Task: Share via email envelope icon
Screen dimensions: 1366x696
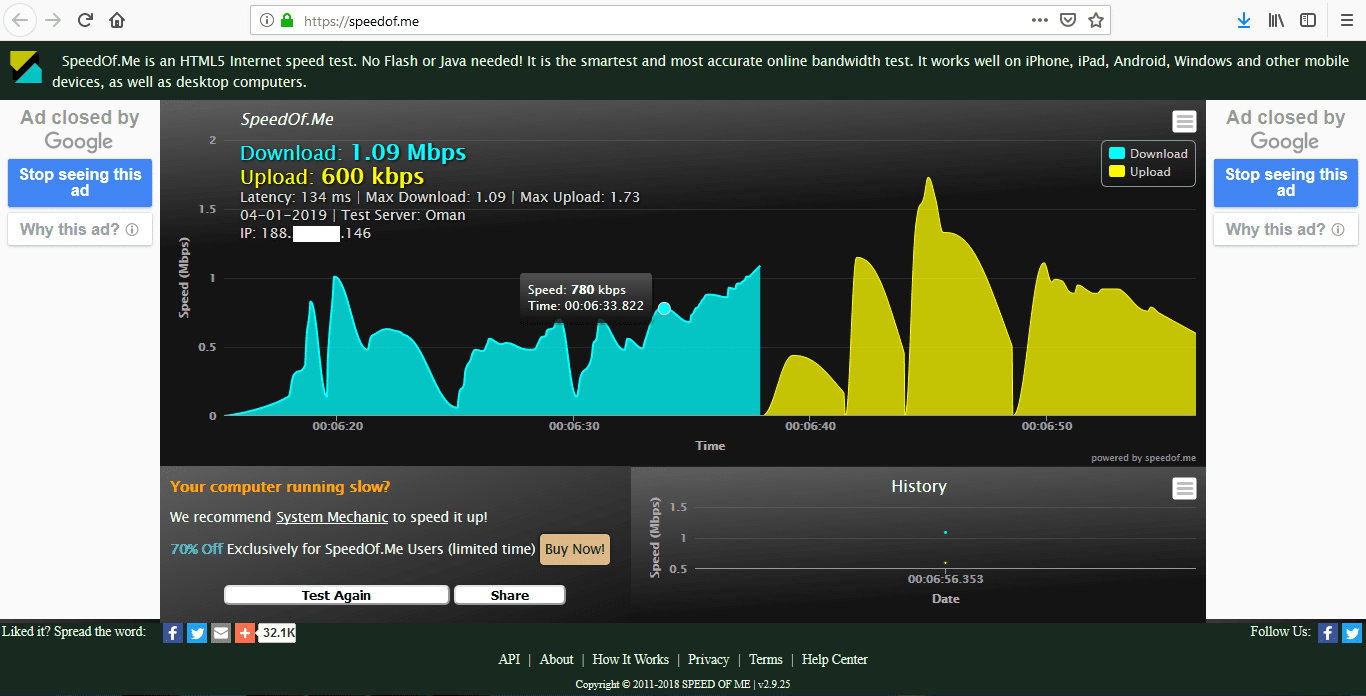Action: (221, 633)
